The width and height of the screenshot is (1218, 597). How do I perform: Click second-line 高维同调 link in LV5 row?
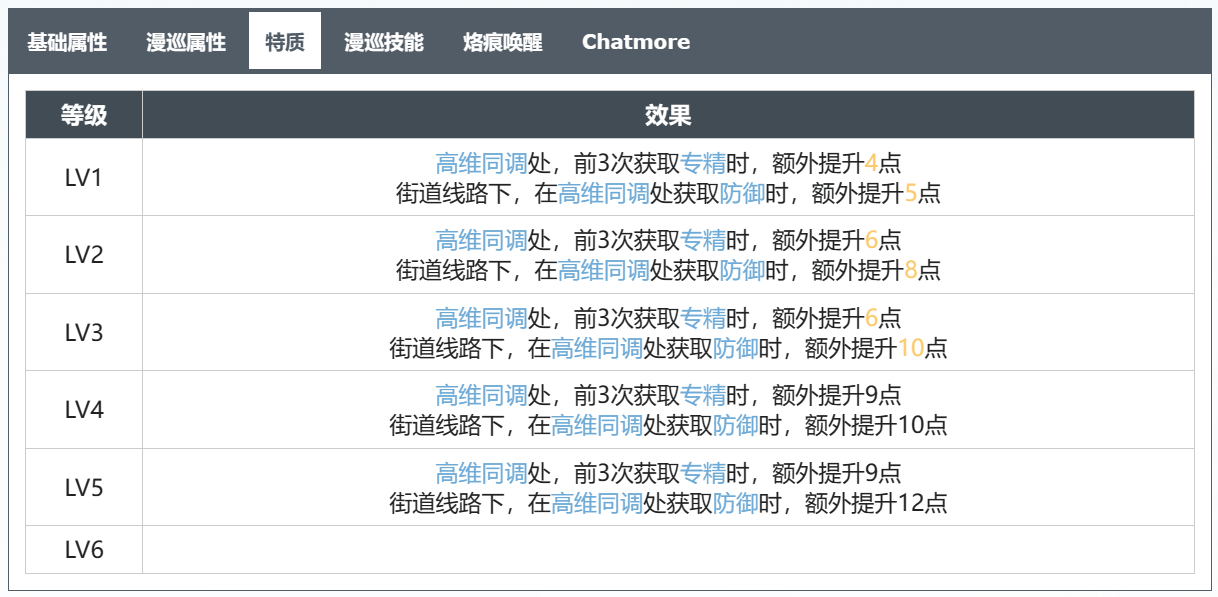coord(597,503)
